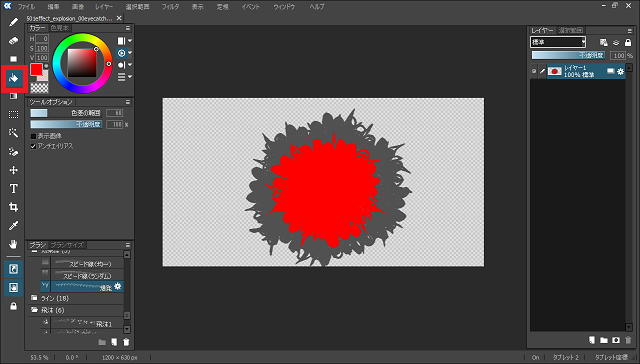Viewport: 640px width, 364px height.
Task: Open half-circle color mode dropdown arrow
Action: tap(130, 64)
